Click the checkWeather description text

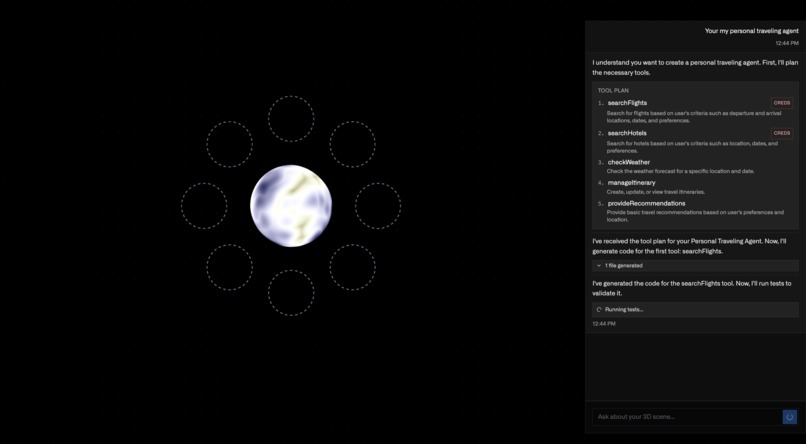tap(680, 171)
